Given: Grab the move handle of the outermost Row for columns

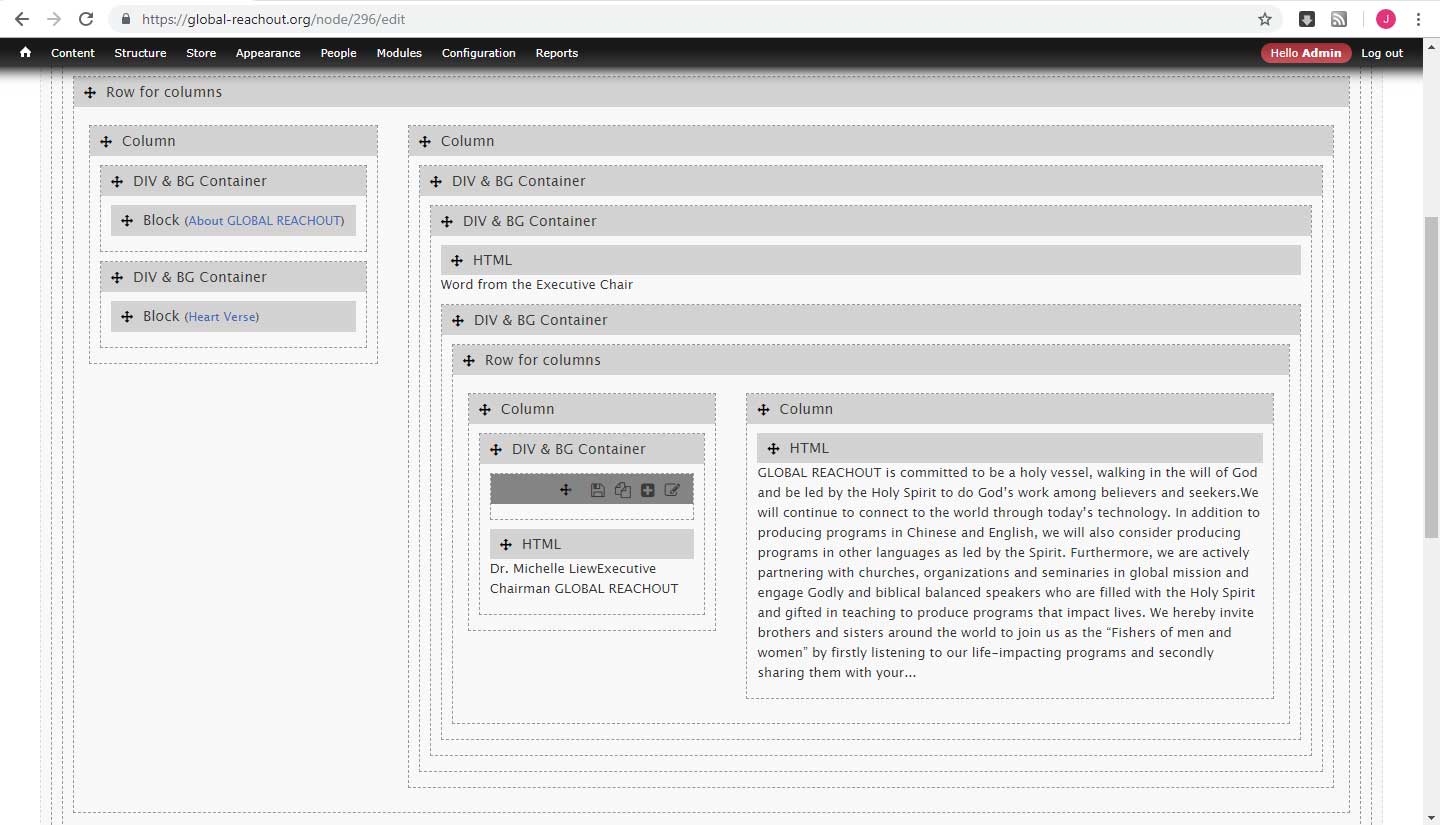Looking at the screenshot, I should (x=90, y=92).
